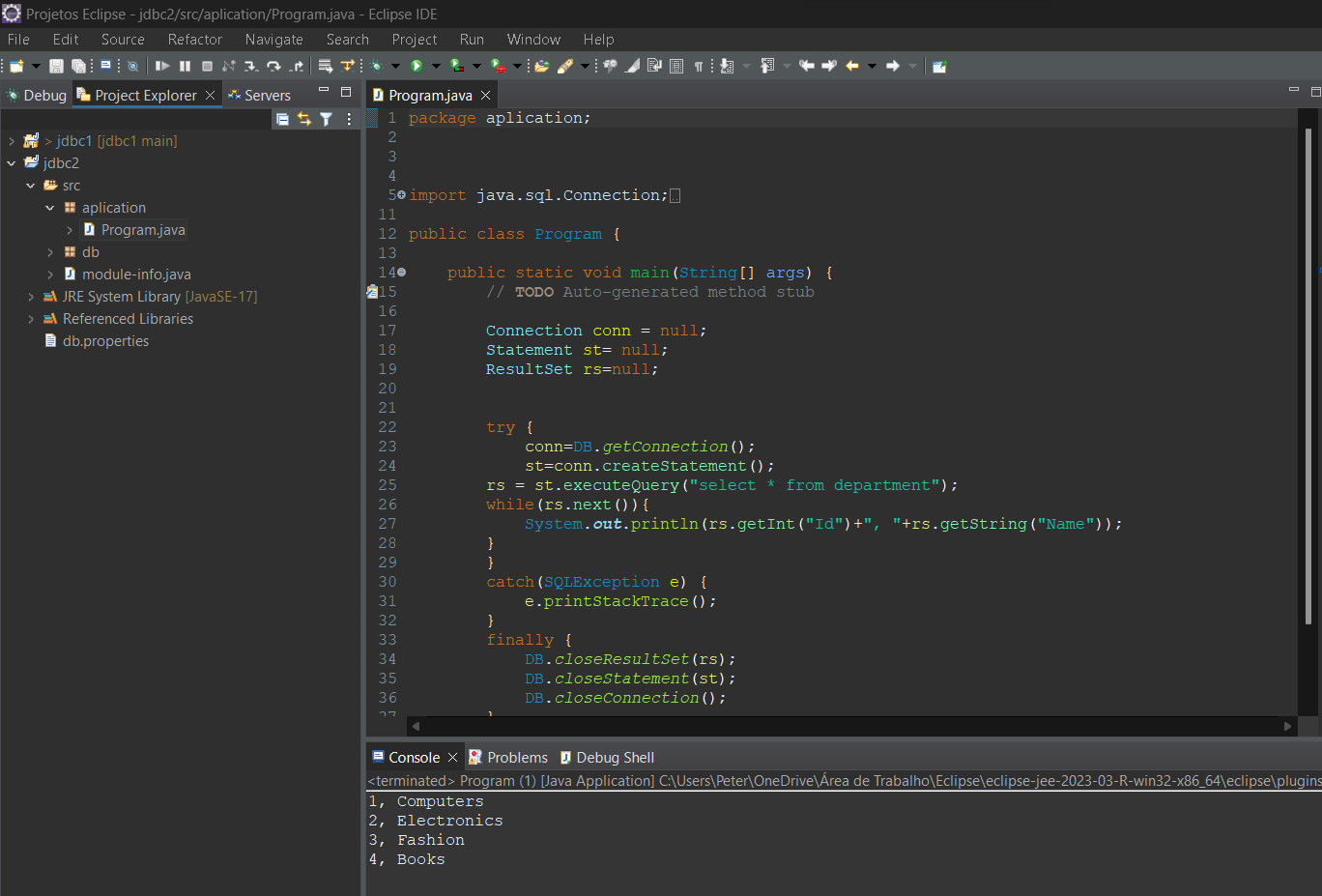Click the Terminate red square icon
The height and width of the screenshot is (896, 1322).
point(207,66)
